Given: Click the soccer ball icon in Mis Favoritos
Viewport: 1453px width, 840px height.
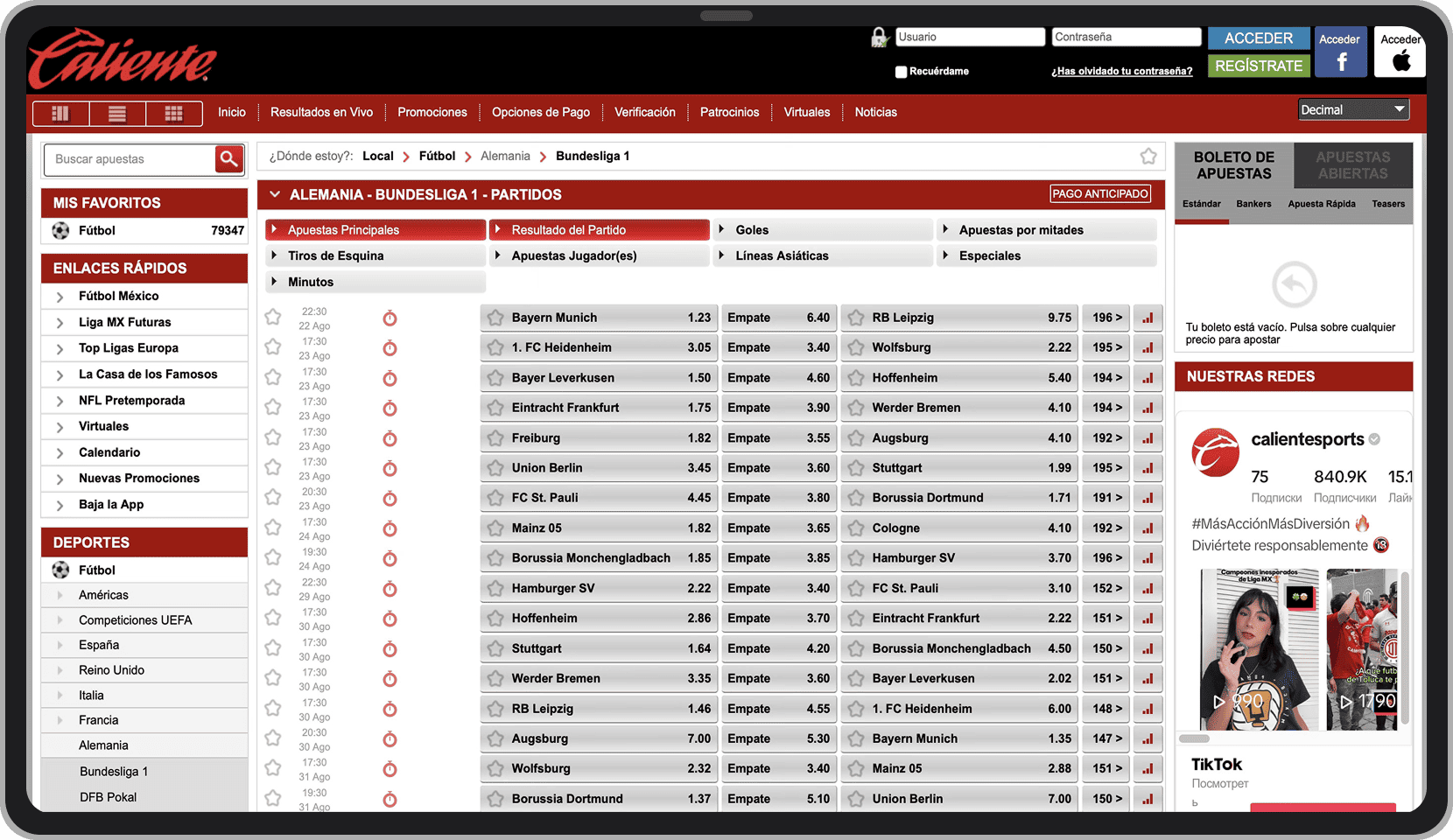Looking at the screenshot, I should tap(60, 231).
